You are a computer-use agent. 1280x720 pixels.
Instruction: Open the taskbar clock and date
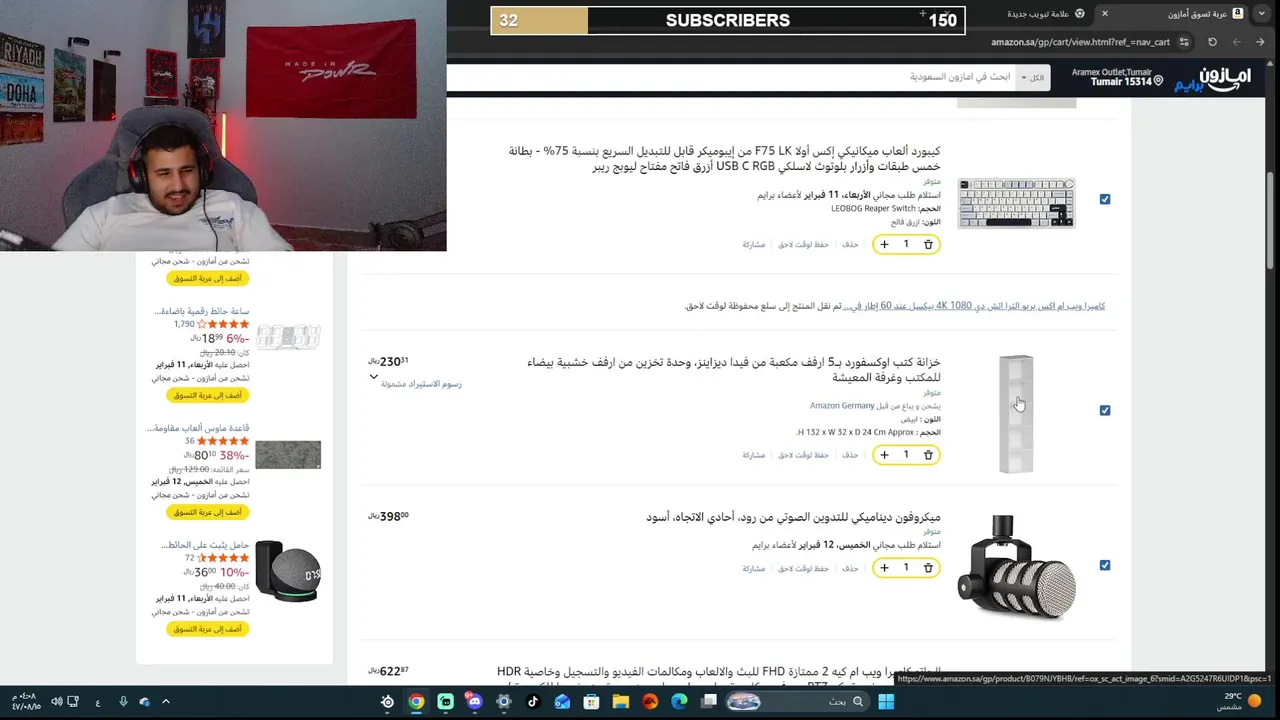click(x=24, y=702)
